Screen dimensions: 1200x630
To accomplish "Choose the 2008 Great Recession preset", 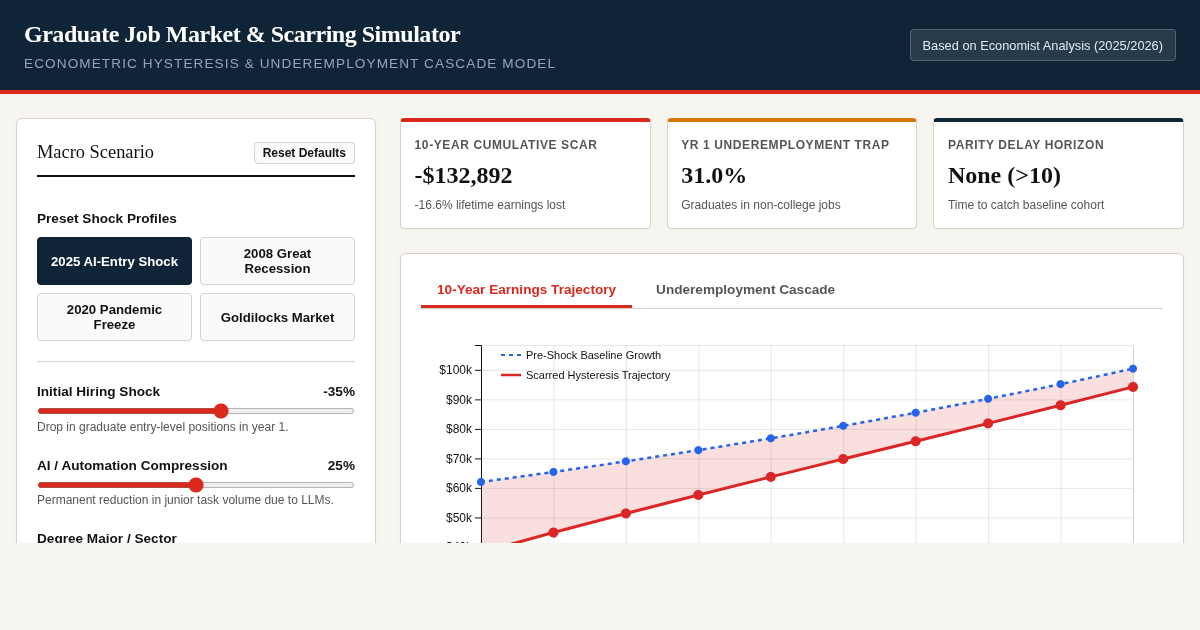I will point(277,261).
